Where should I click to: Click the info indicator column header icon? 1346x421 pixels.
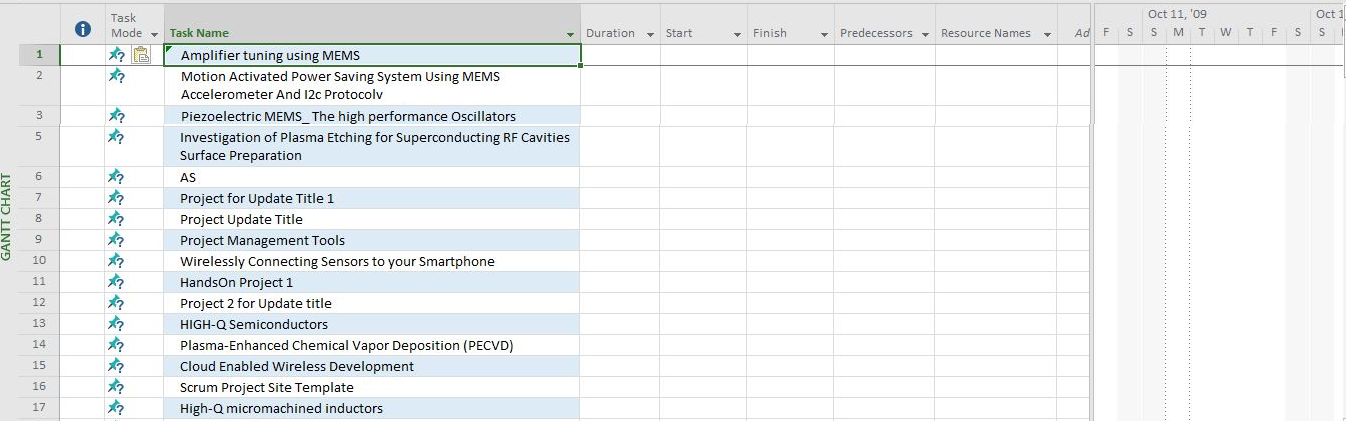pyautogui.click(x=83, y=31)
